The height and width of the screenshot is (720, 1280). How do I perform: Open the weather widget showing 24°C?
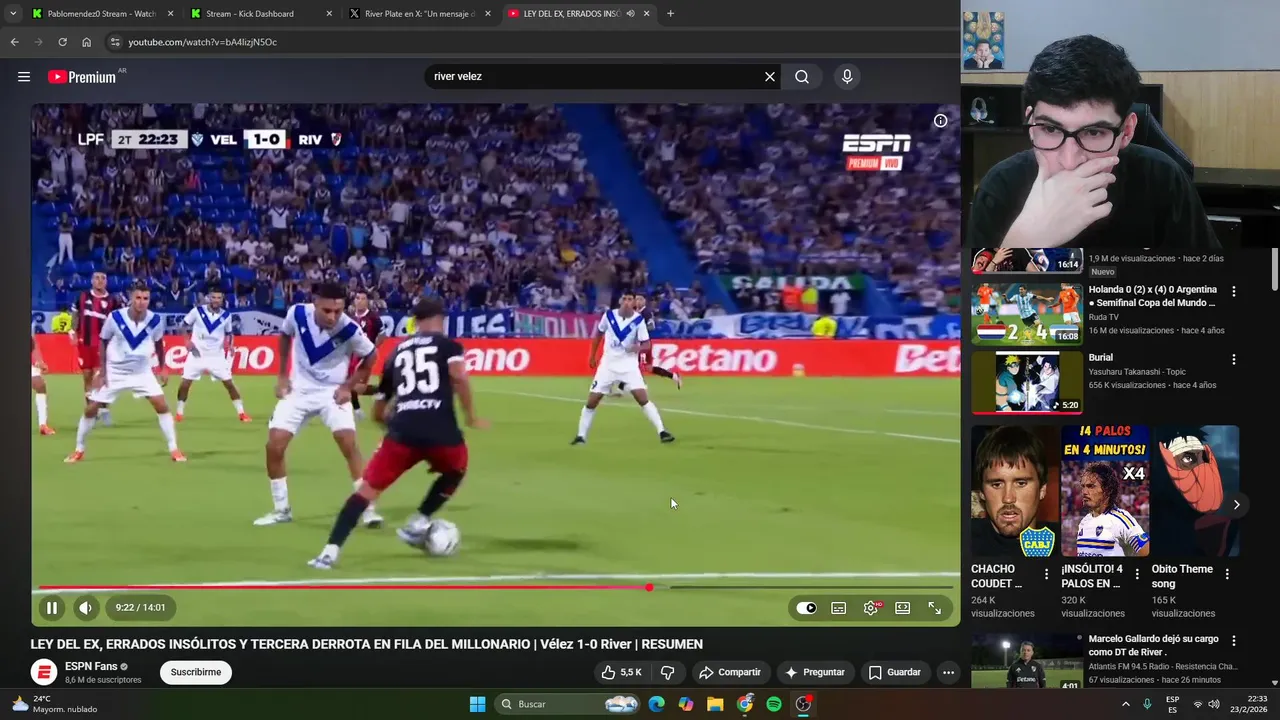pos(55,704)
